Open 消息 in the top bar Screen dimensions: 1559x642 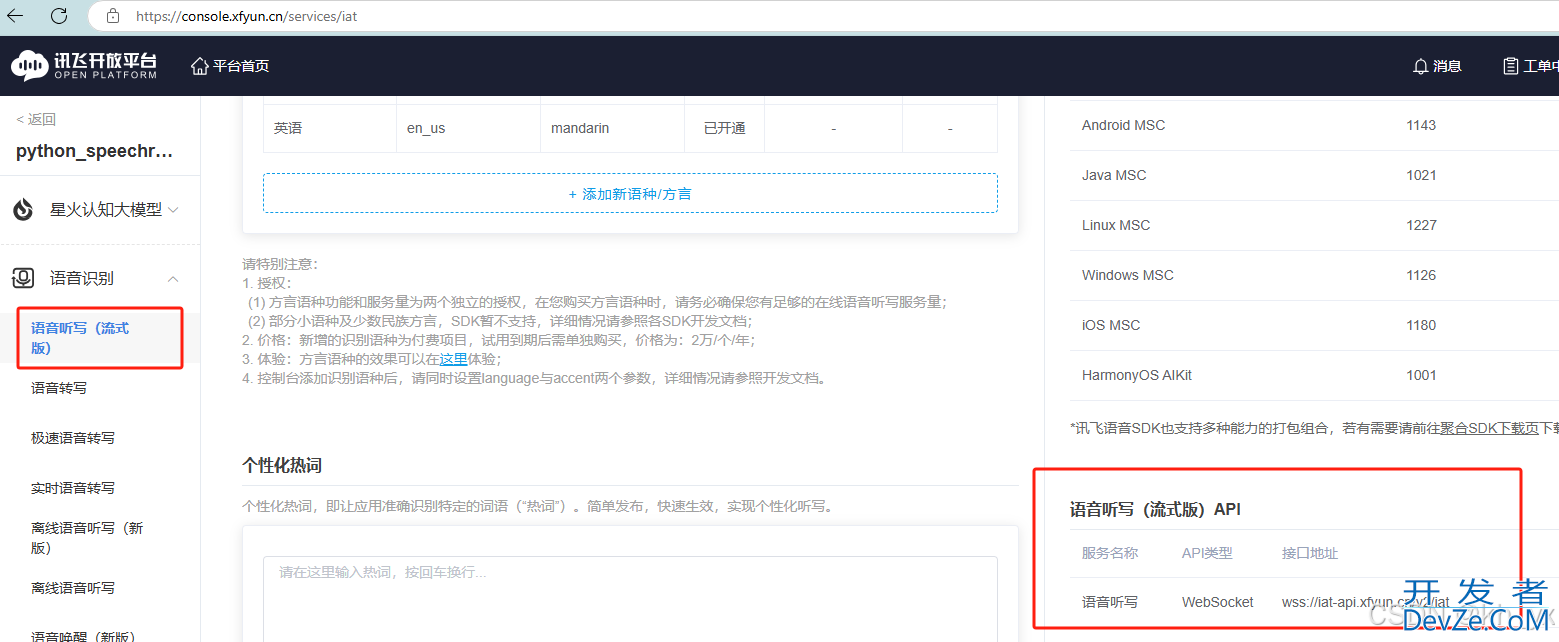[x=1447, y=66]
